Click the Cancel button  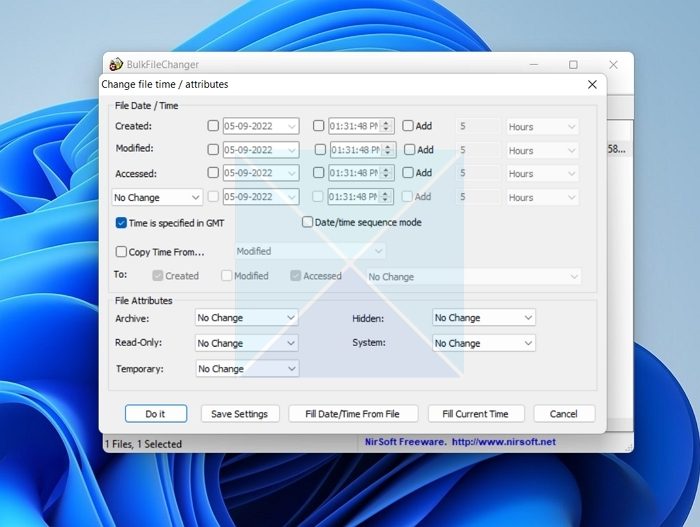click(564, 414)
